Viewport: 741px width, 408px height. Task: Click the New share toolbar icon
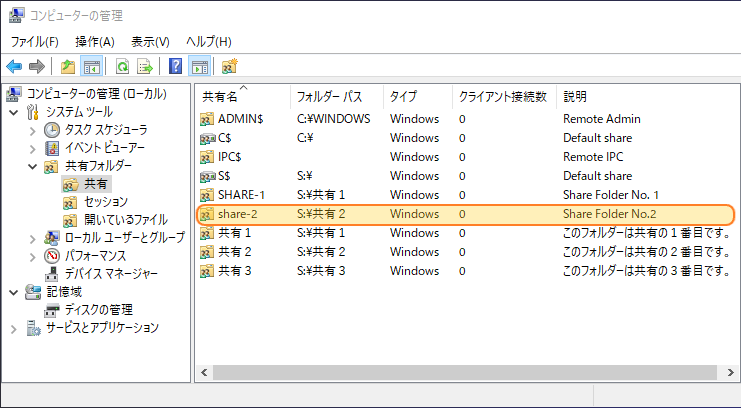tap(230, 67)
